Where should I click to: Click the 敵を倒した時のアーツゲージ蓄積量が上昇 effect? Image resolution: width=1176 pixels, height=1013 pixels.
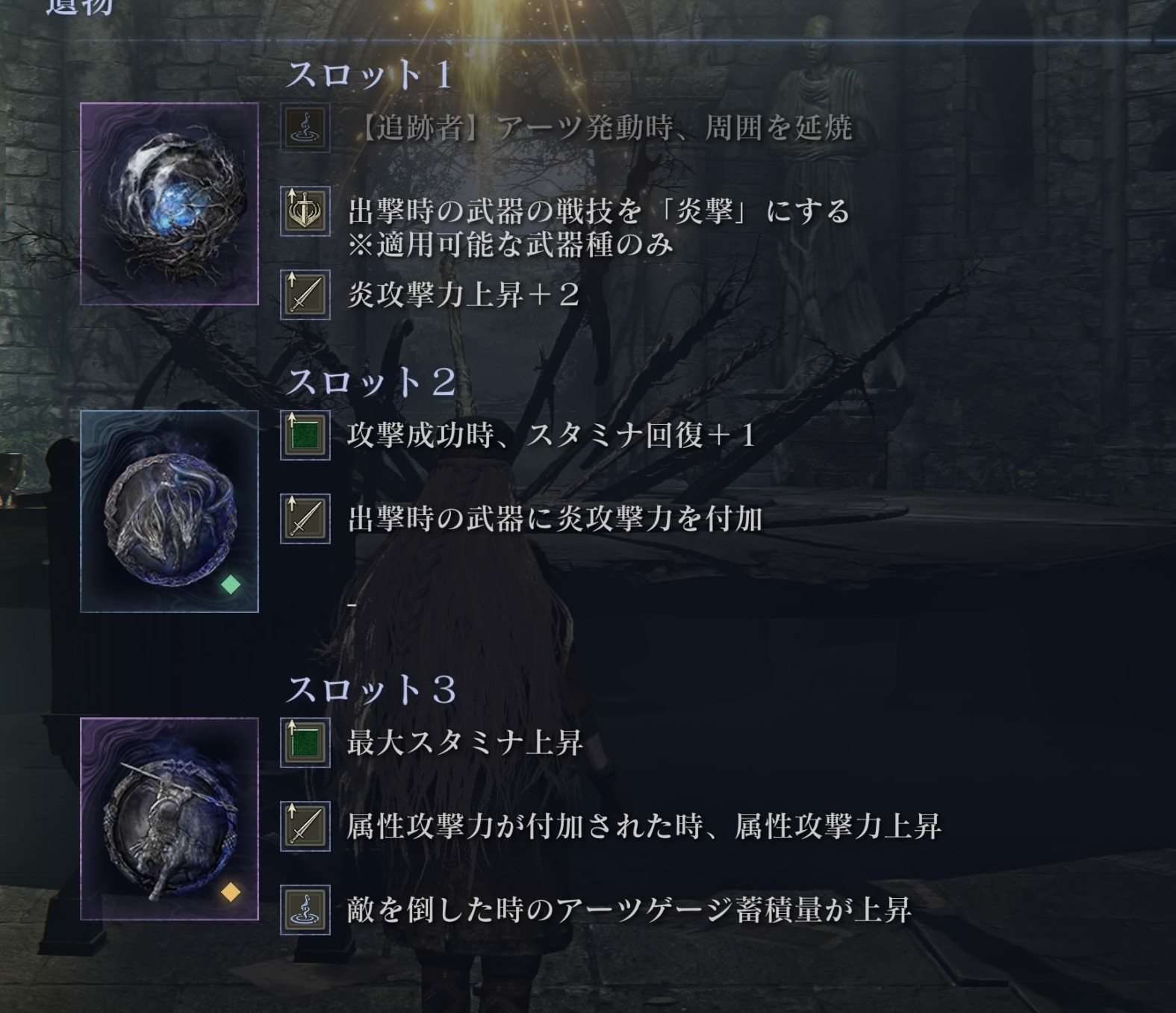[x=629, y=910]
